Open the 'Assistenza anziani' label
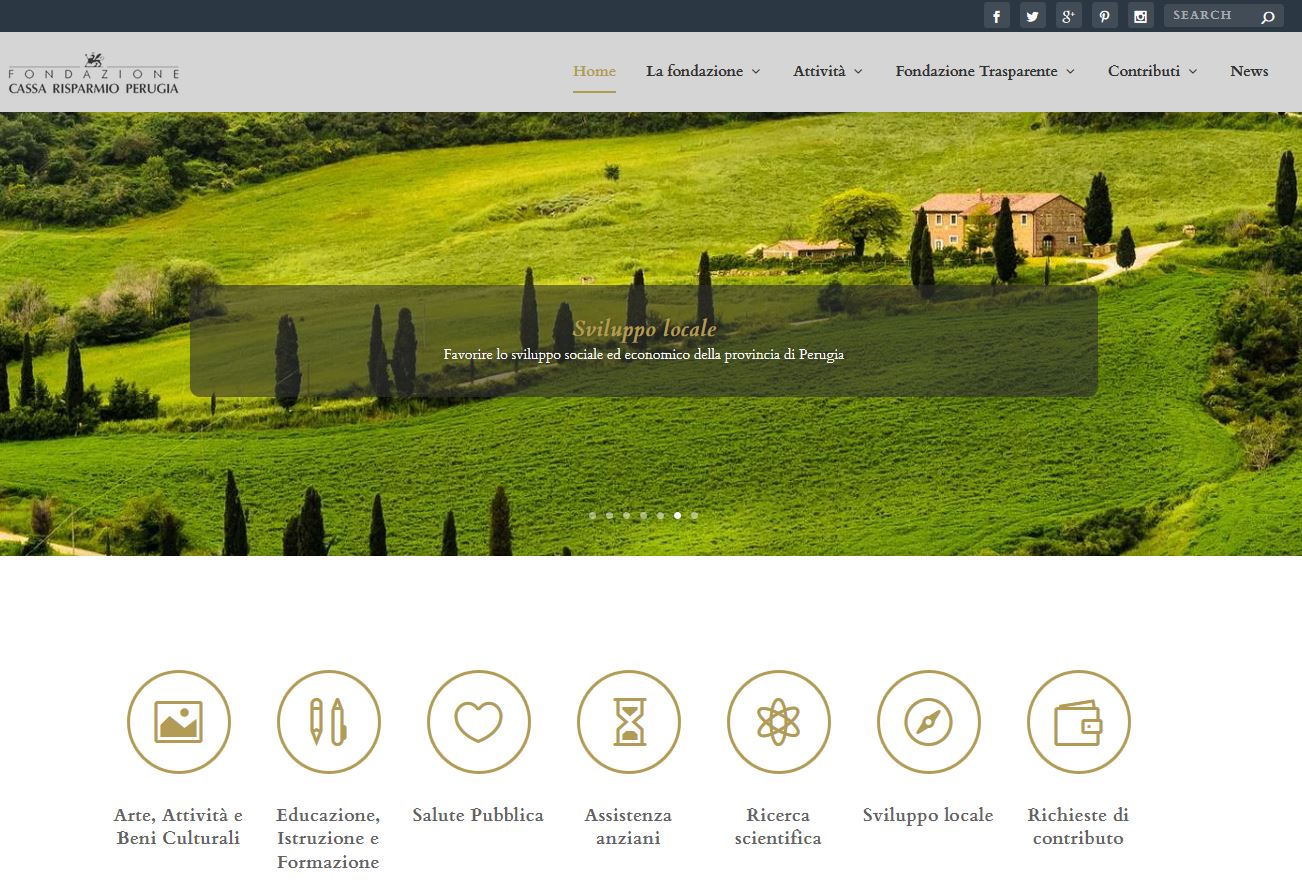The height and width of the screenshot is (880, 1302). pos(628,827)
